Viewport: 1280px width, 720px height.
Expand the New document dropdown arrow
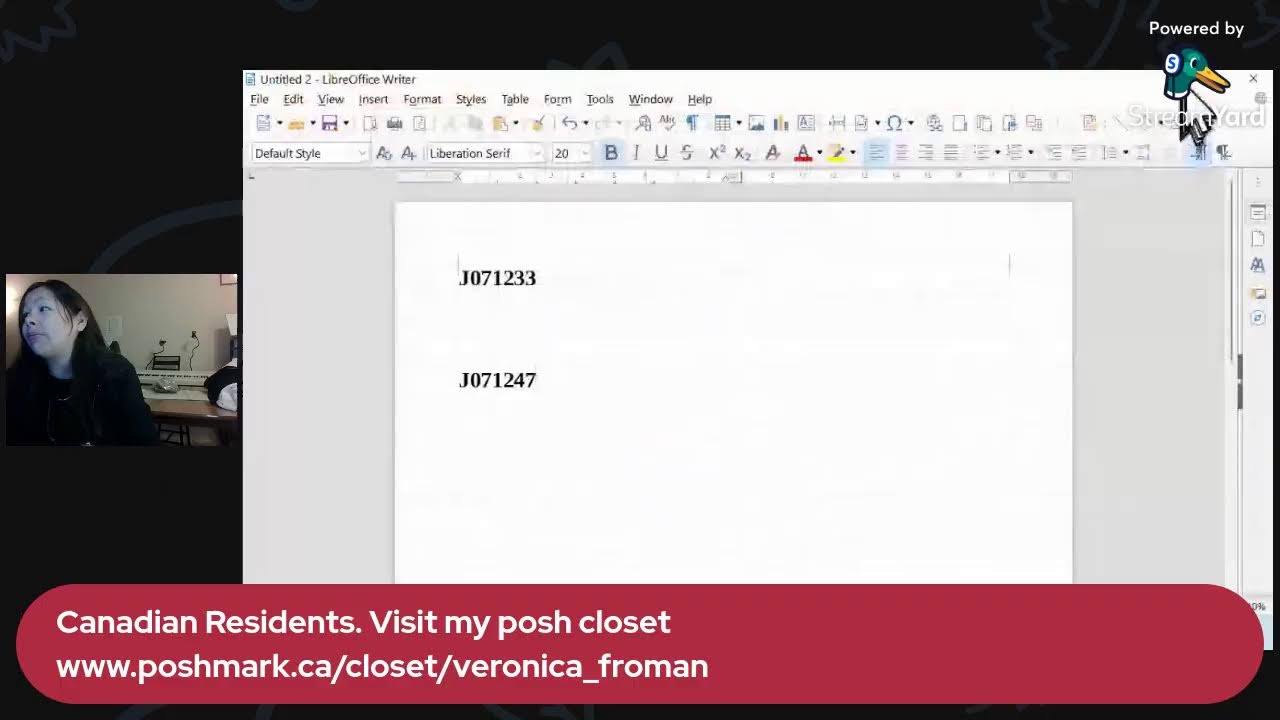(x=279, y=123)
